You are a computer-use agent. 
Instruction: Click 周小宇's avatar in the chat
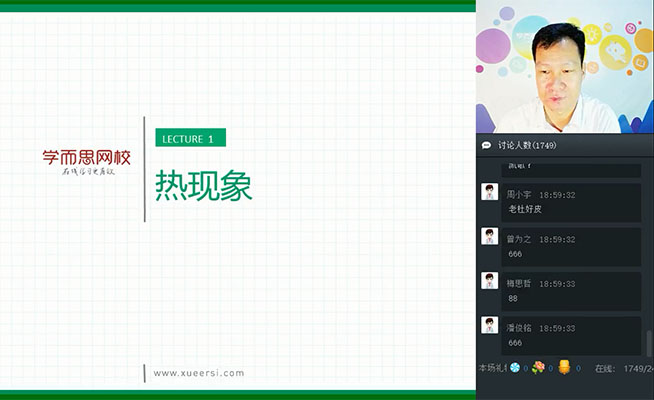tap(489, 192)
